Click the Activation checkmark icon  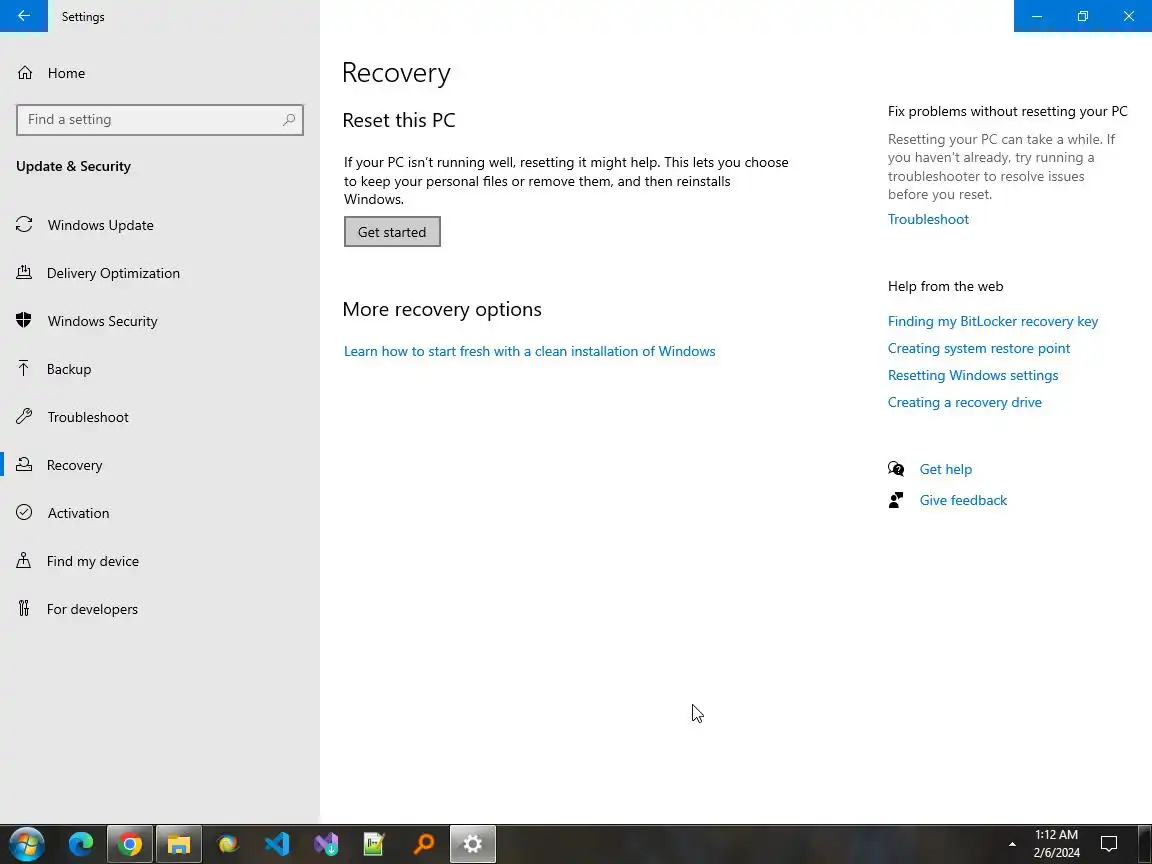(24, 512)
